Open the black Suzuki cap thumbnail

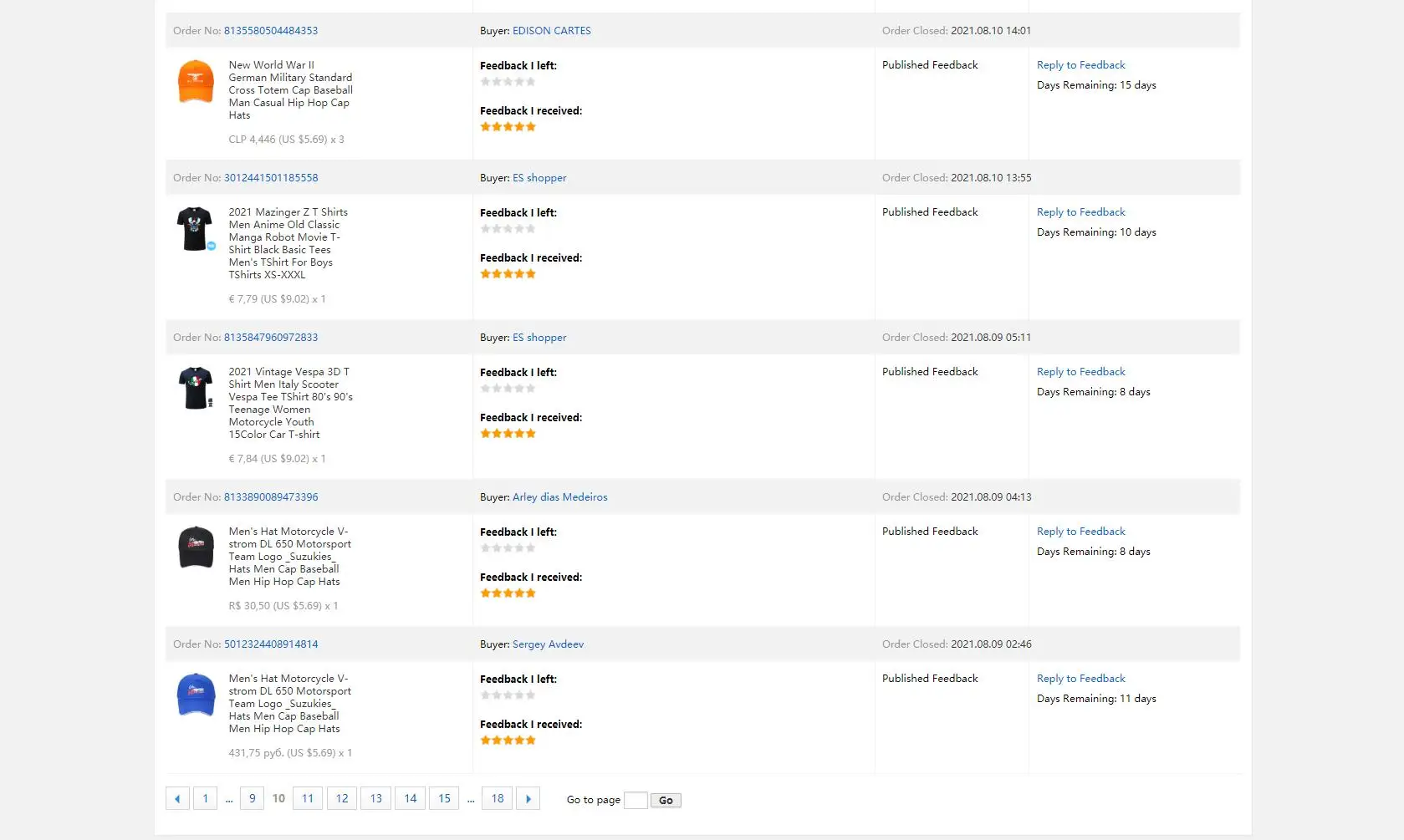(x=196, y=547)
